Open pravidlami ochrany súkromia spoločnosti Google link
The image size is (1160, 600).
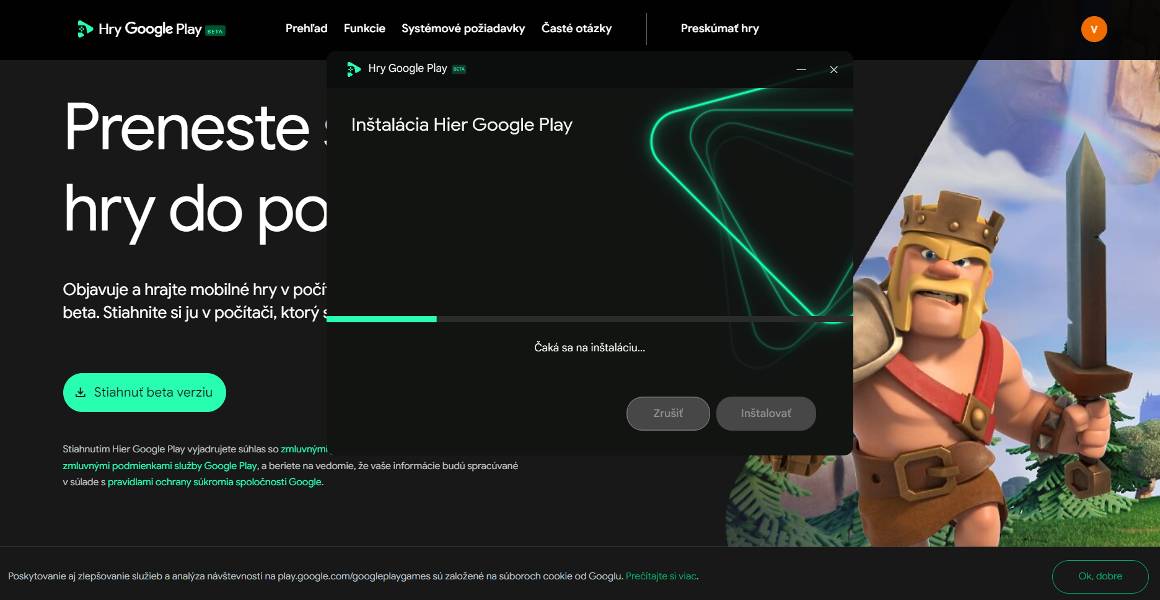click(215, 482)
